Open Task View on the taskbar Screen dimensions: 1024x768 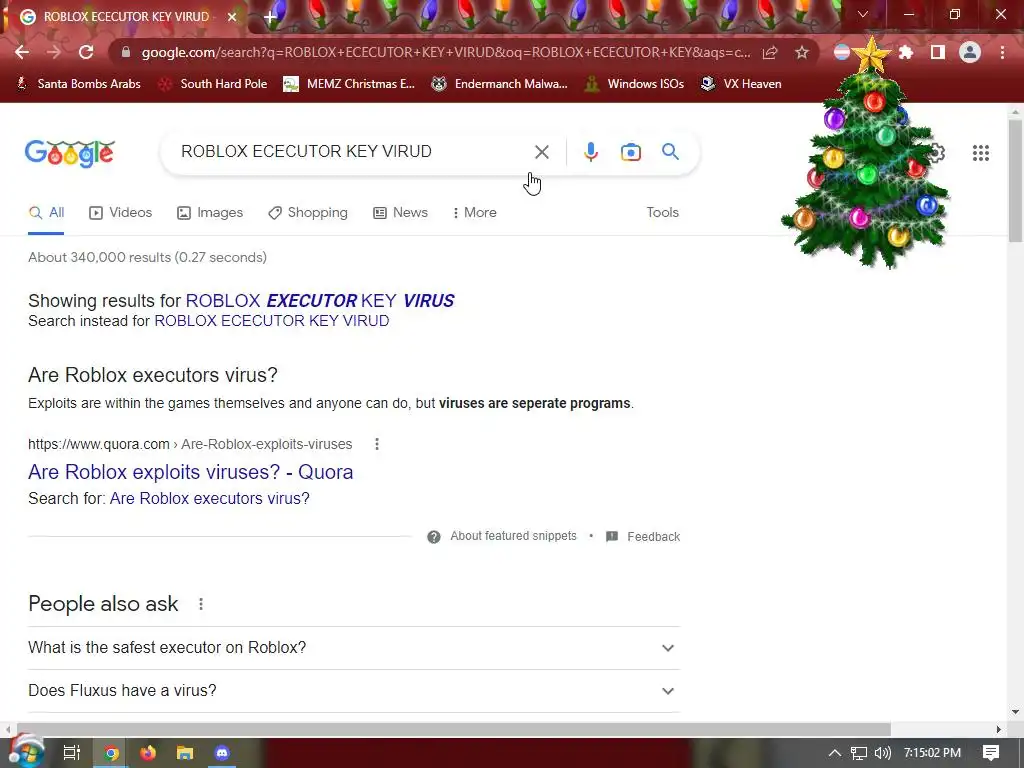pos(72,753)
